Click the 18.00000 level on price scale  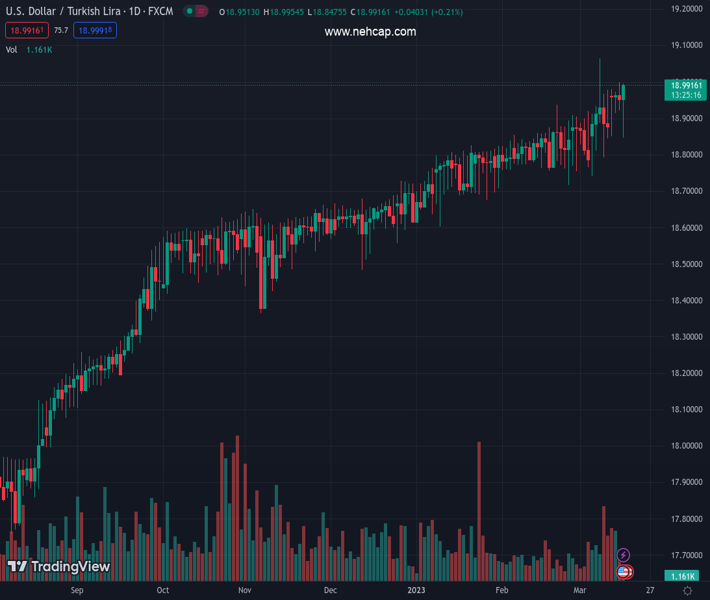point(685,446)
